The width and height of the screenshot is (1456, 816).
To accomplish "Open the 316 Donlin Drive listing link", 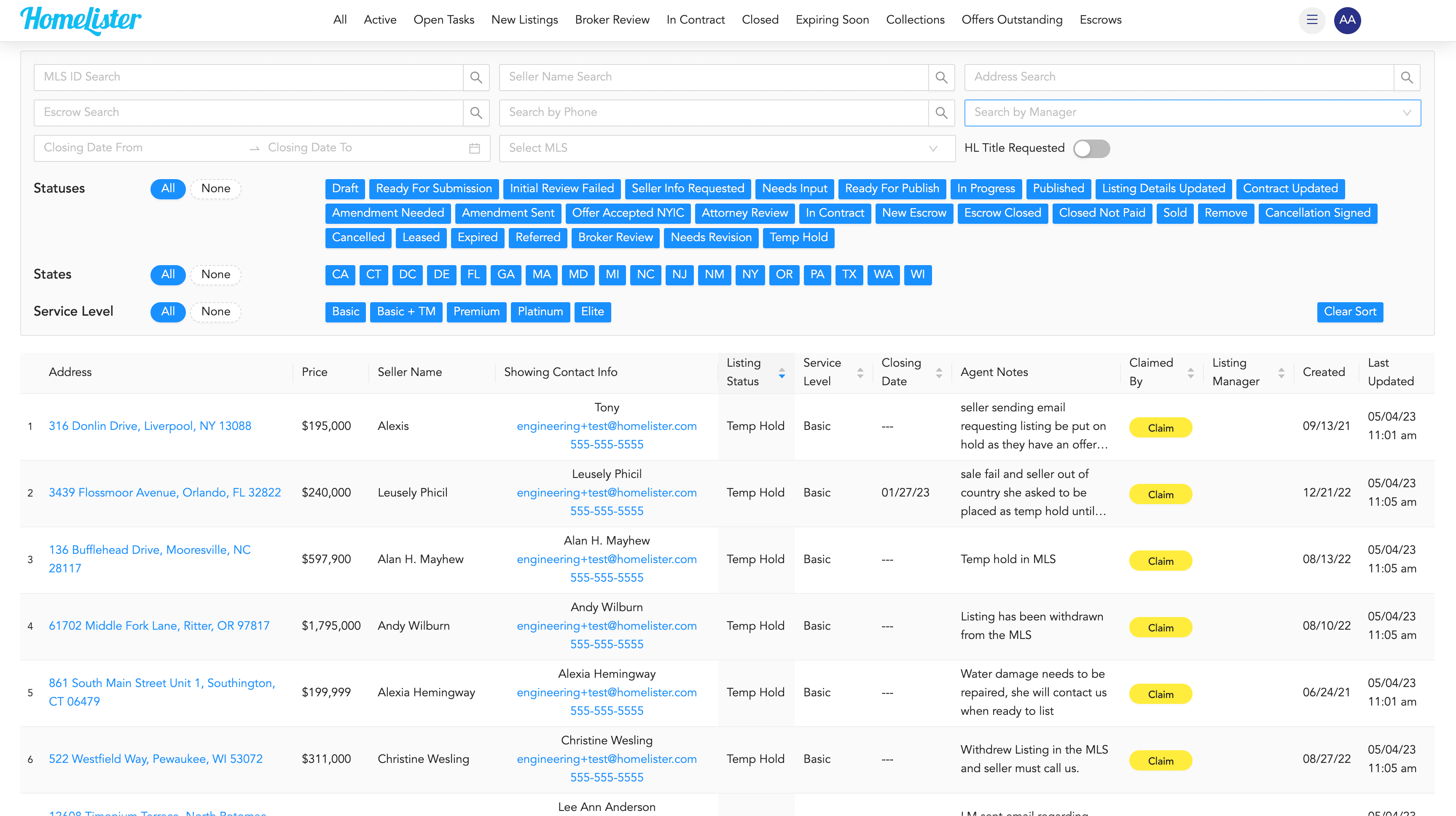I will (150, 426).
